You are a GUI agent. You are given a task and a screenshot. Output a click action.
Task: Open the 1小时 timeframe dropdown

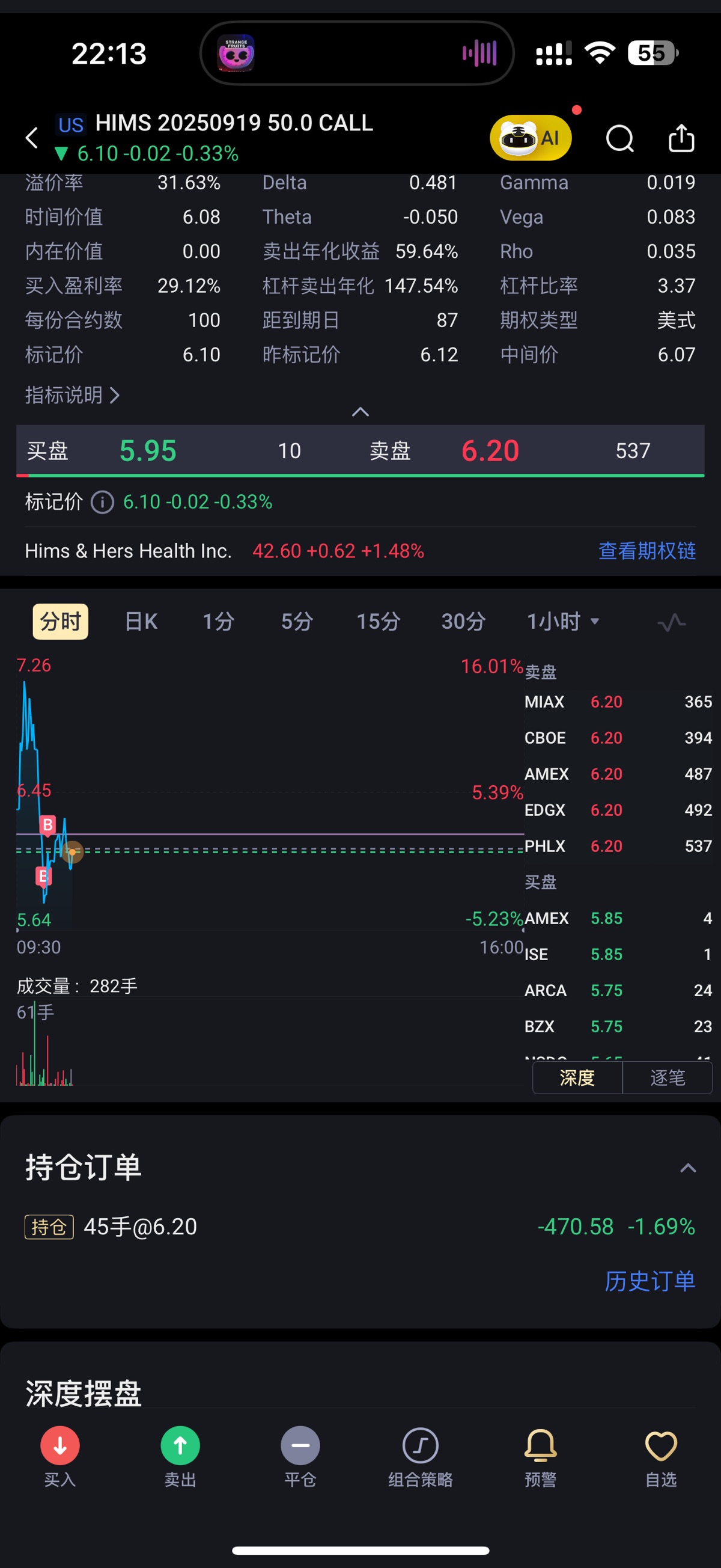coord(564,622)
